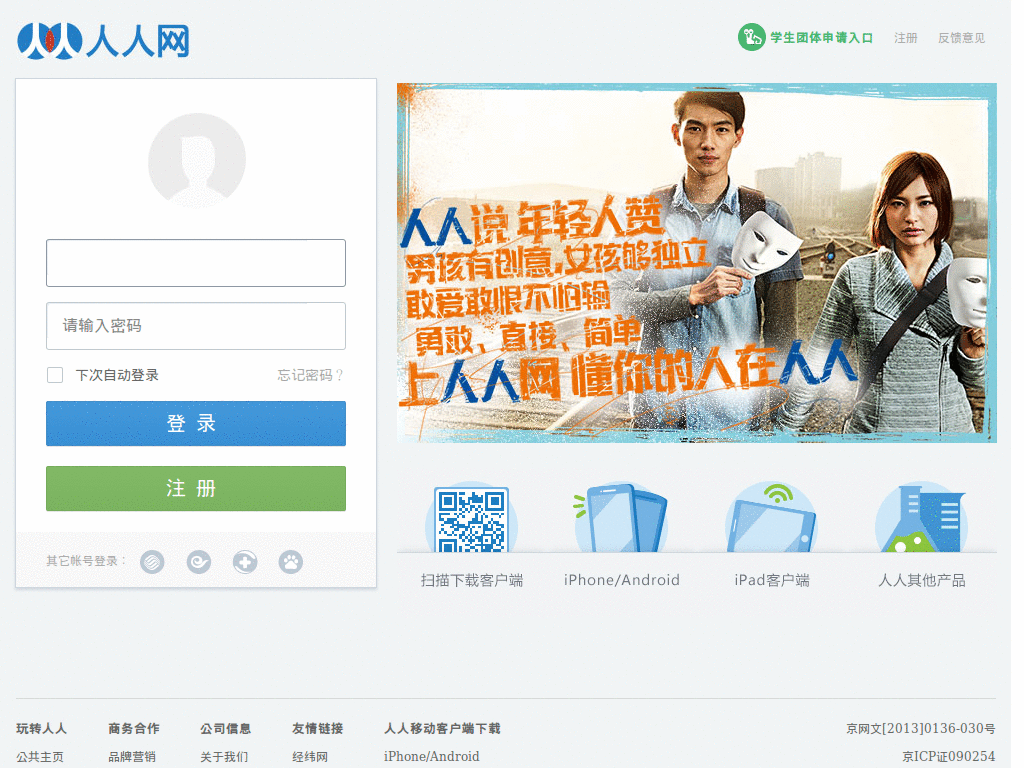Click the green student group application icon

point(751,38)
